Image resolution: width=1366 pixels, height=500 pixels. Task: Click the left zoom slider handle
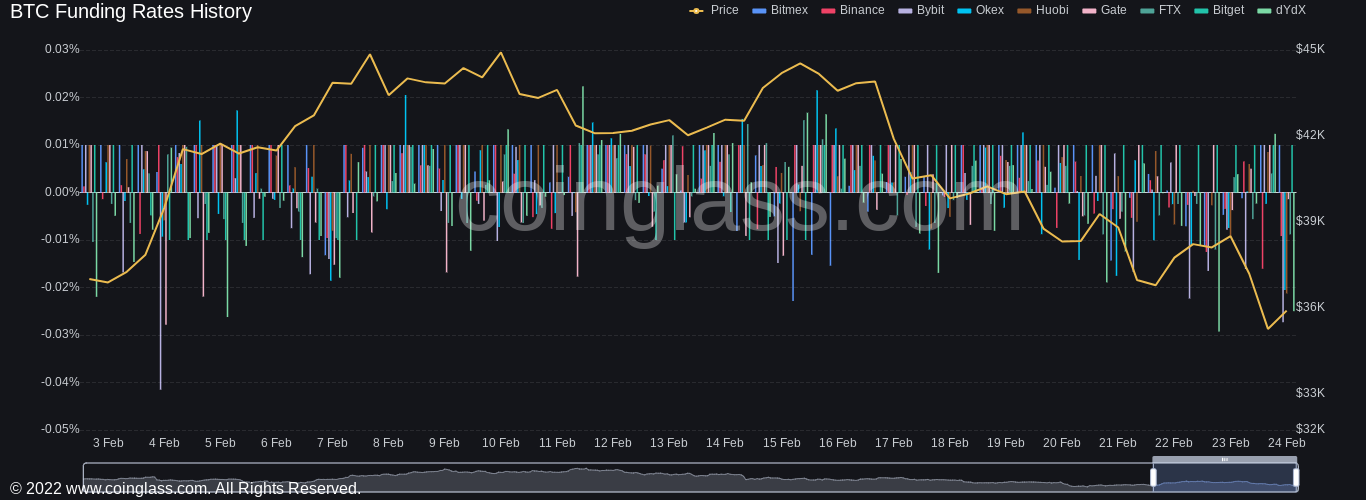coord(1153,478)
